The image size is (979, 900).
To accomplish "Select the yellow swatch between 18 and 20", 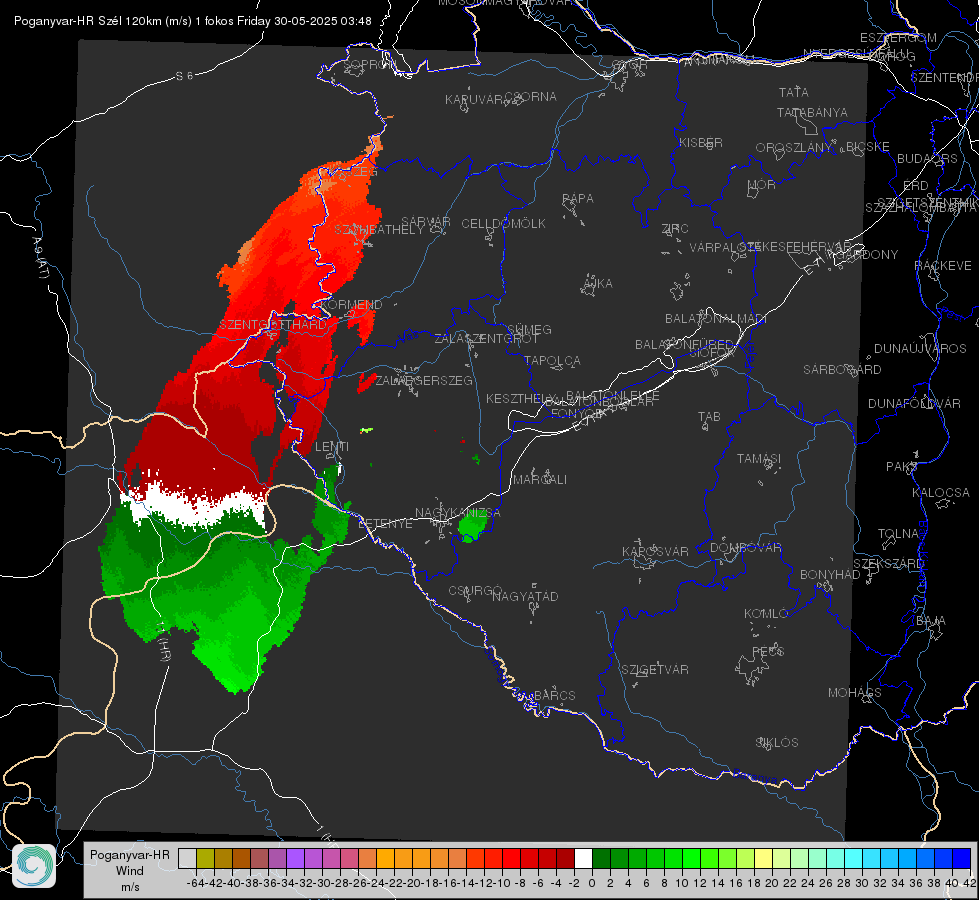I will (x=764, y=858).
